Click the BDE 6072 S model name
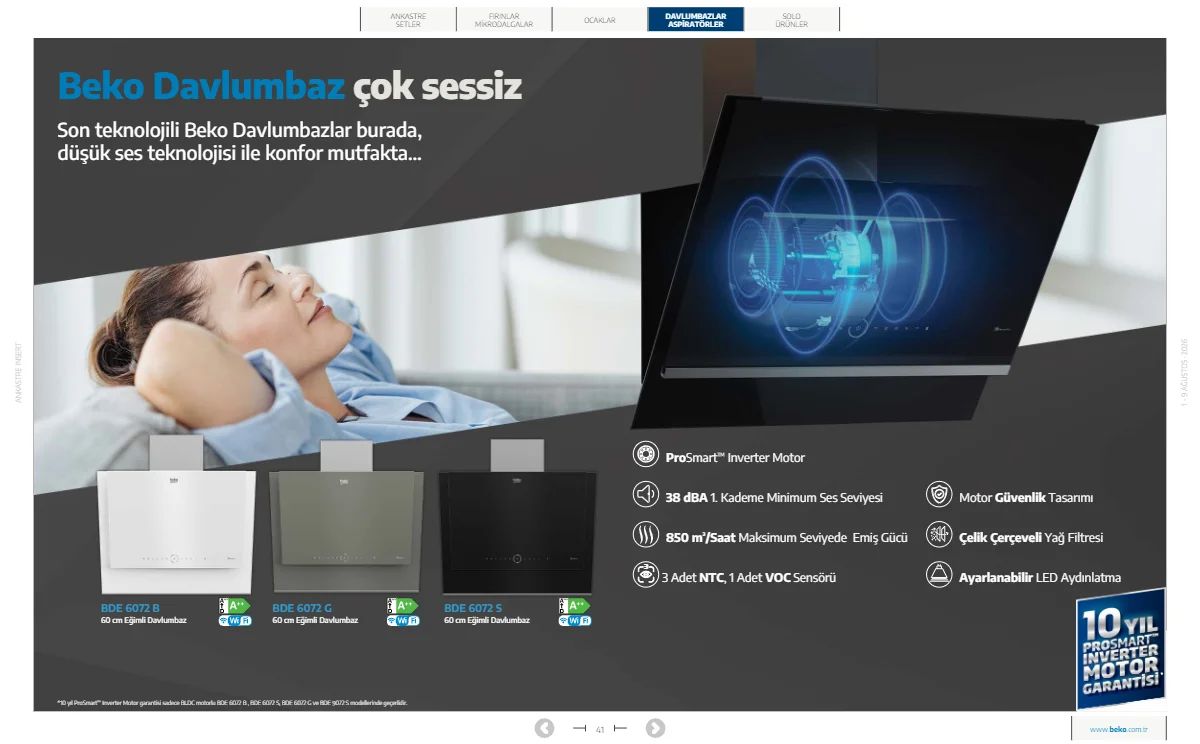This screenshot has height=744, width=1200. point(473,608)
